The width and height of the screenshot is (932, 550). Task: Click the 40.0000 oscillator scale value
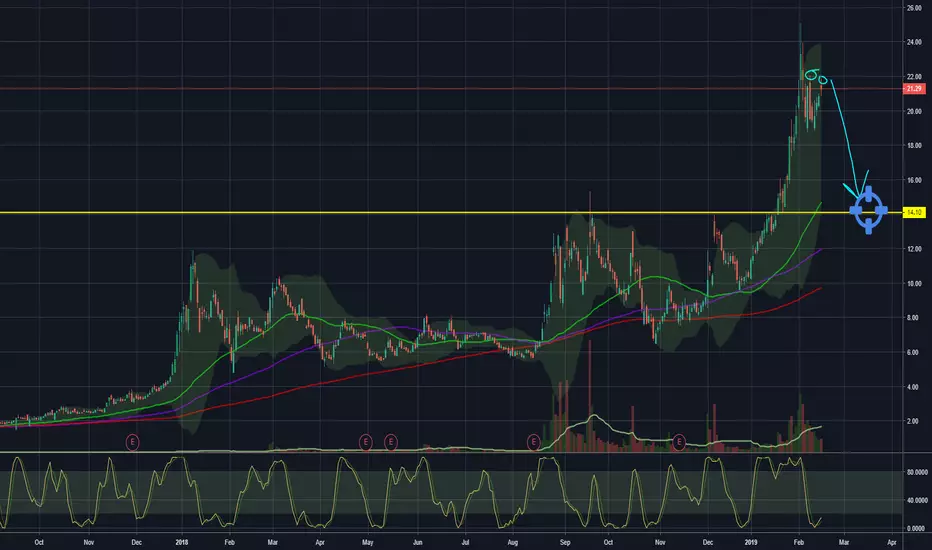[917, 500]
